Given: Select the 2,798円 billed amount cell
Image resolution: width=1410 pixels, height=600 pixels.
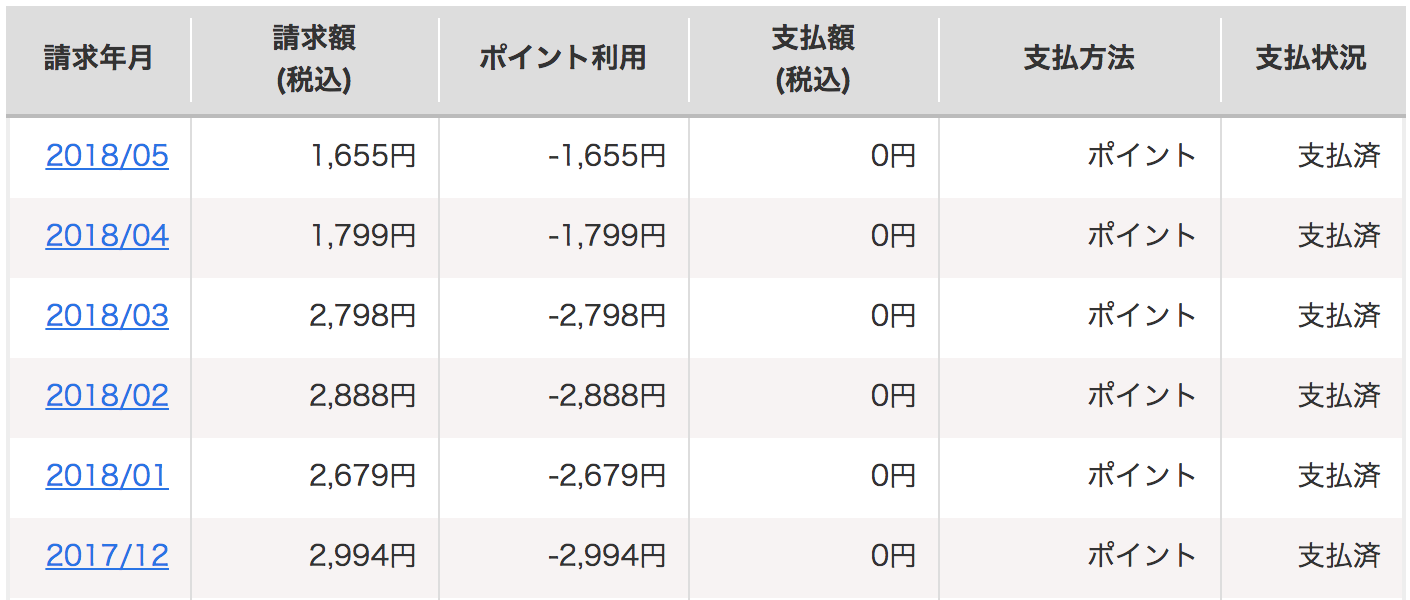Looking at the screenshot, I should pyautogui.click(x=362, y=316).
